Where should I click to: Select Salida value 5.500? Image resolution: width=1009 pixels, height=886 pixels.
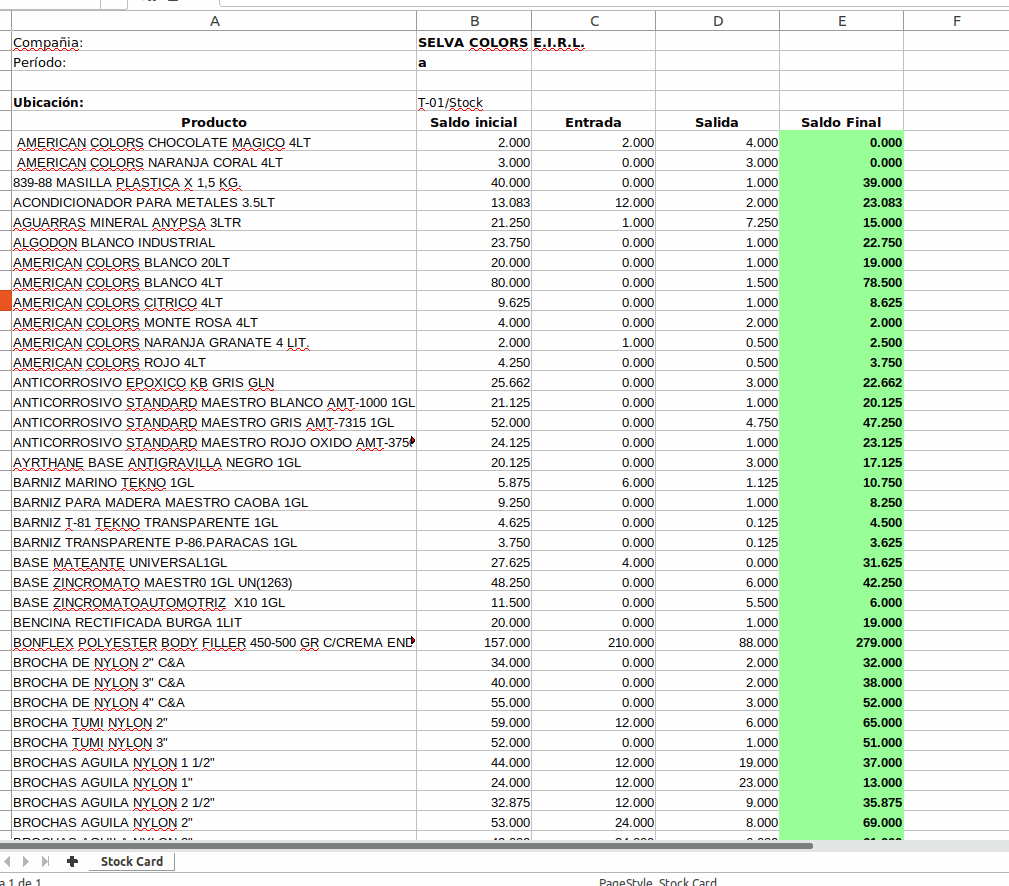point(717,602)
